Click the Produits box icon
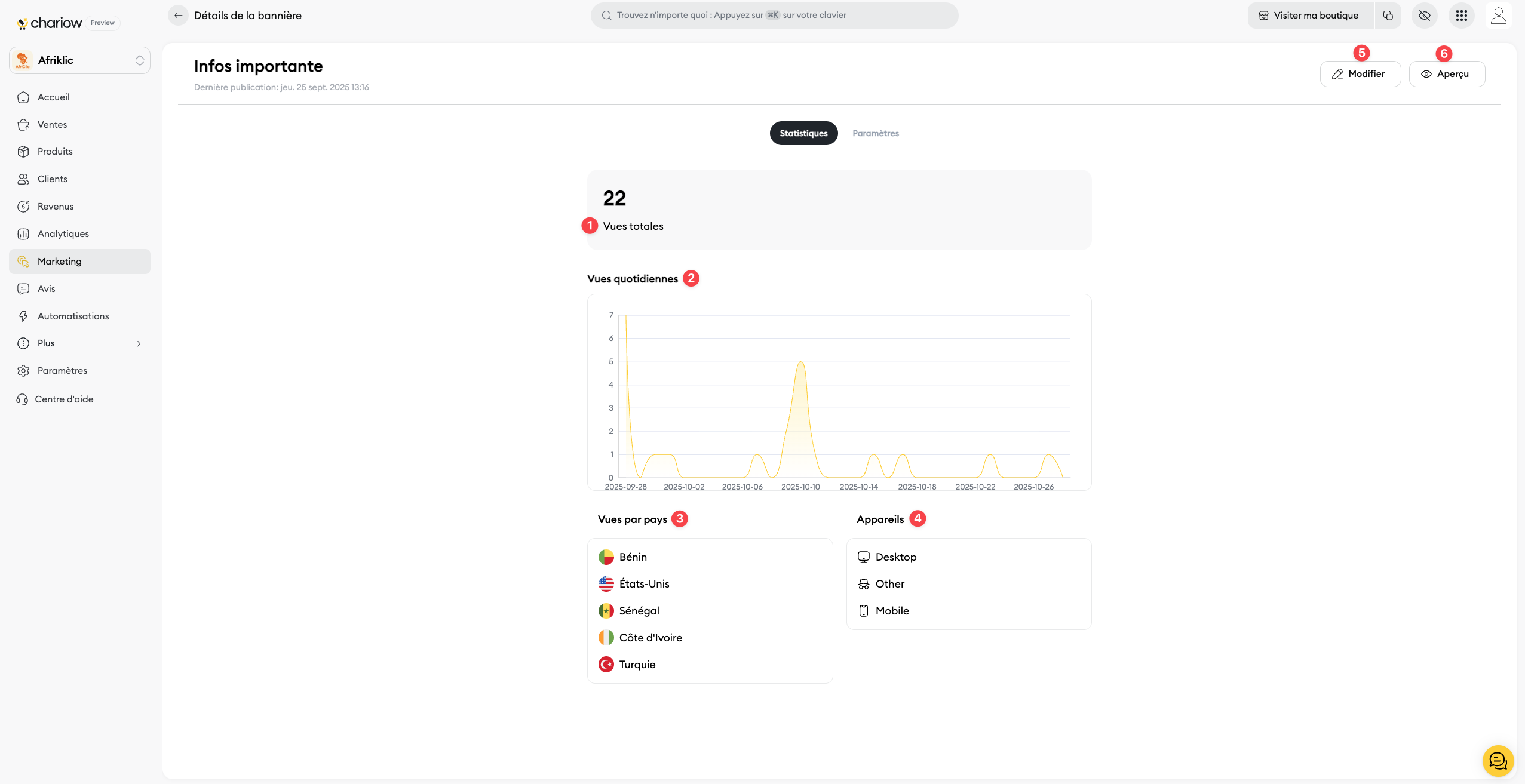Image resolution: width=1525 pixels, height=784 pixels. click(x=23, y=152)
